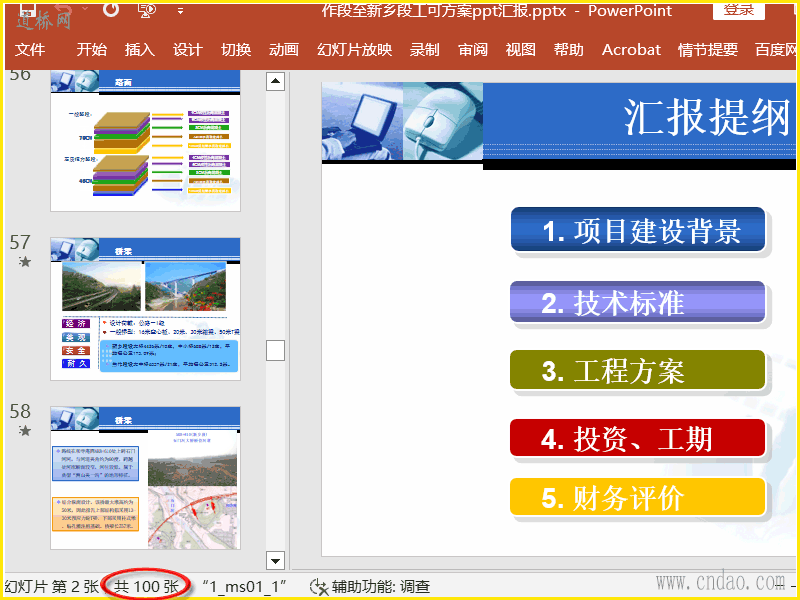
Task: Click animation star icon beside slide 57
Action: coord(24,262)
